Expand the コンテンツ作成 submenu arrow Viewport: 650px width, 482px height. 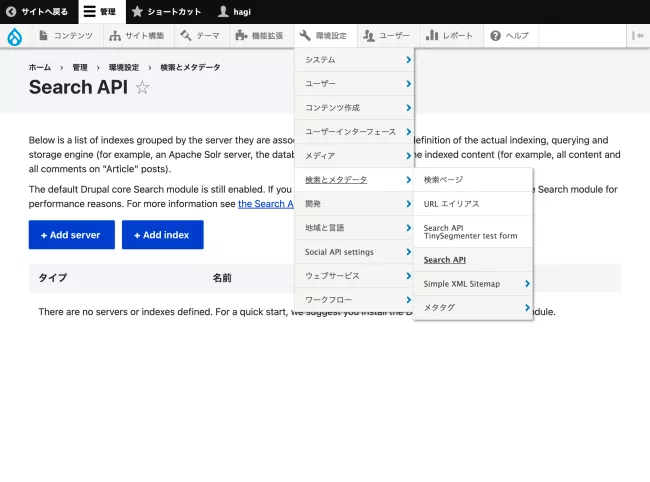coord(408,108)
